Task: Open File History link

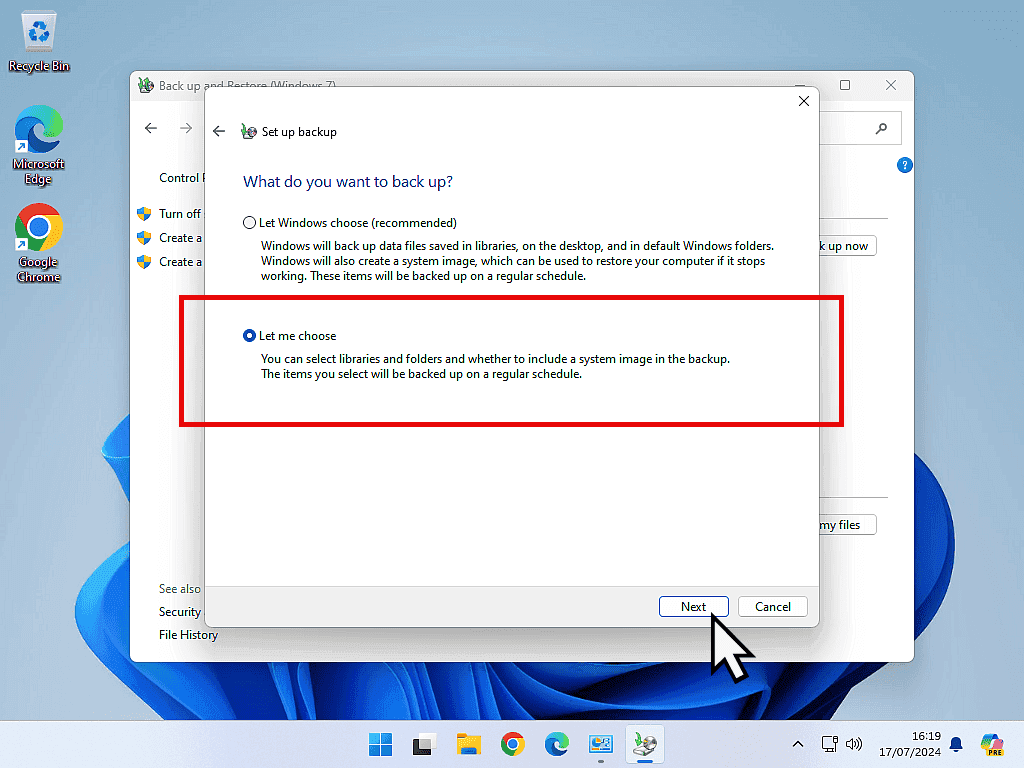Action: pos(188,635)
